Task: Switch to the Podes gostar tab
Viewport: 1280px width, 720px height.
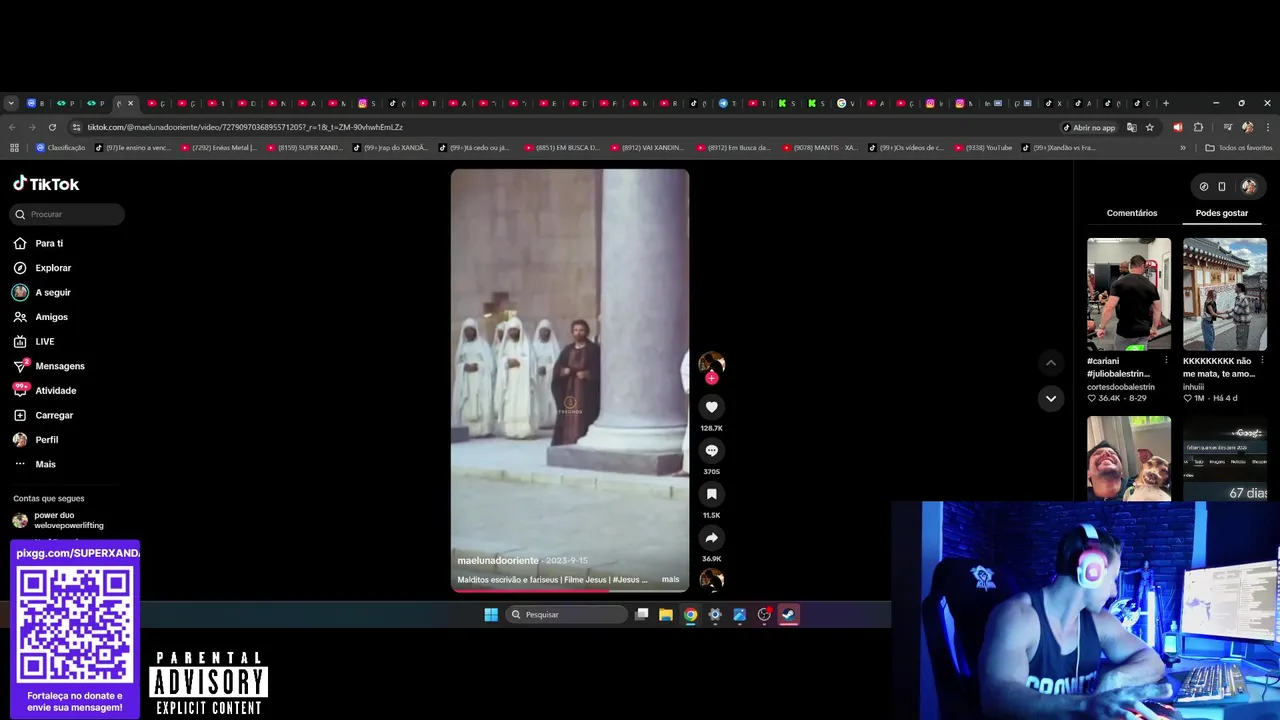Action: [x=1222, y=213]
